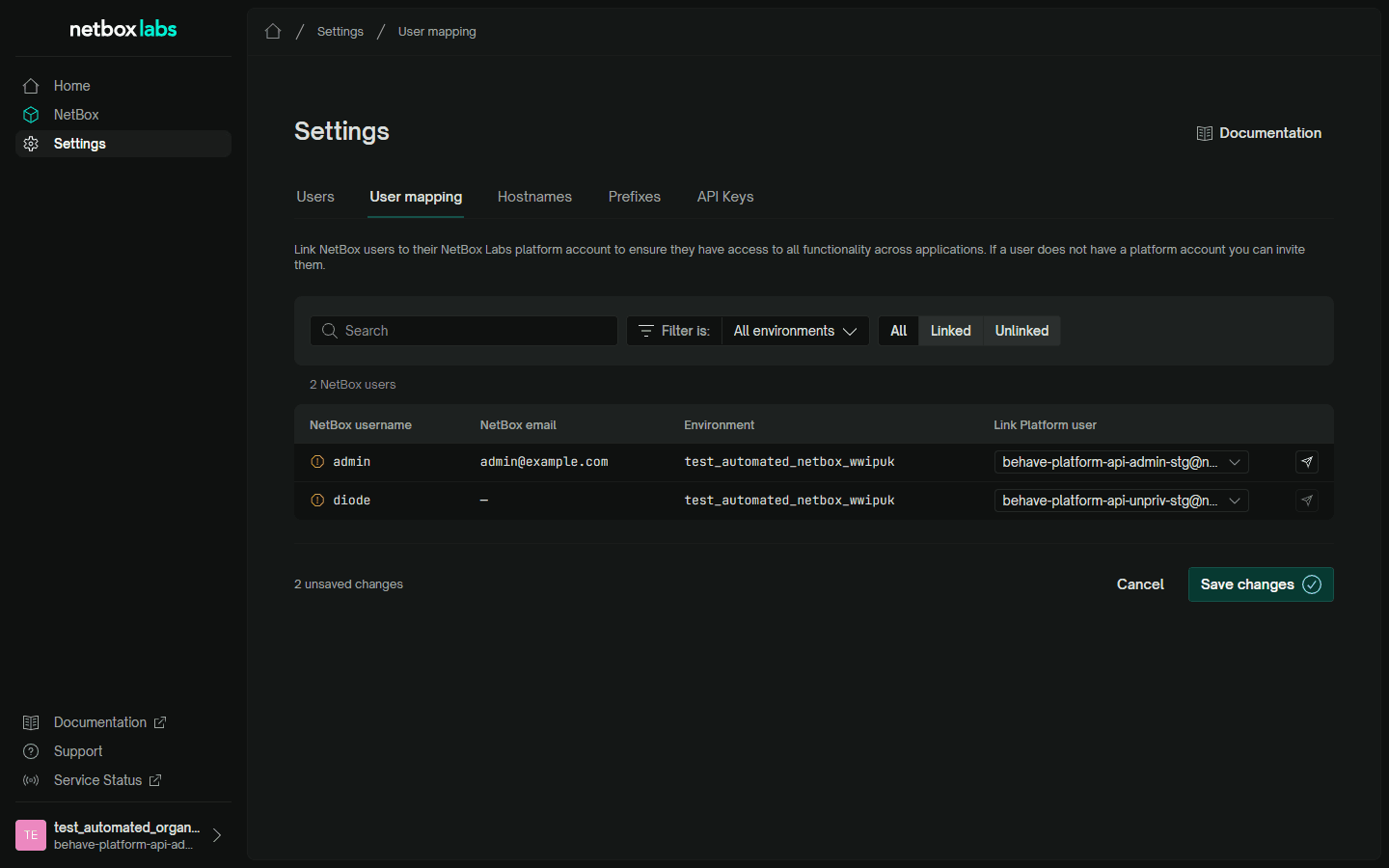
Task: Select the User mapping tab
Action: click(416, 197)
